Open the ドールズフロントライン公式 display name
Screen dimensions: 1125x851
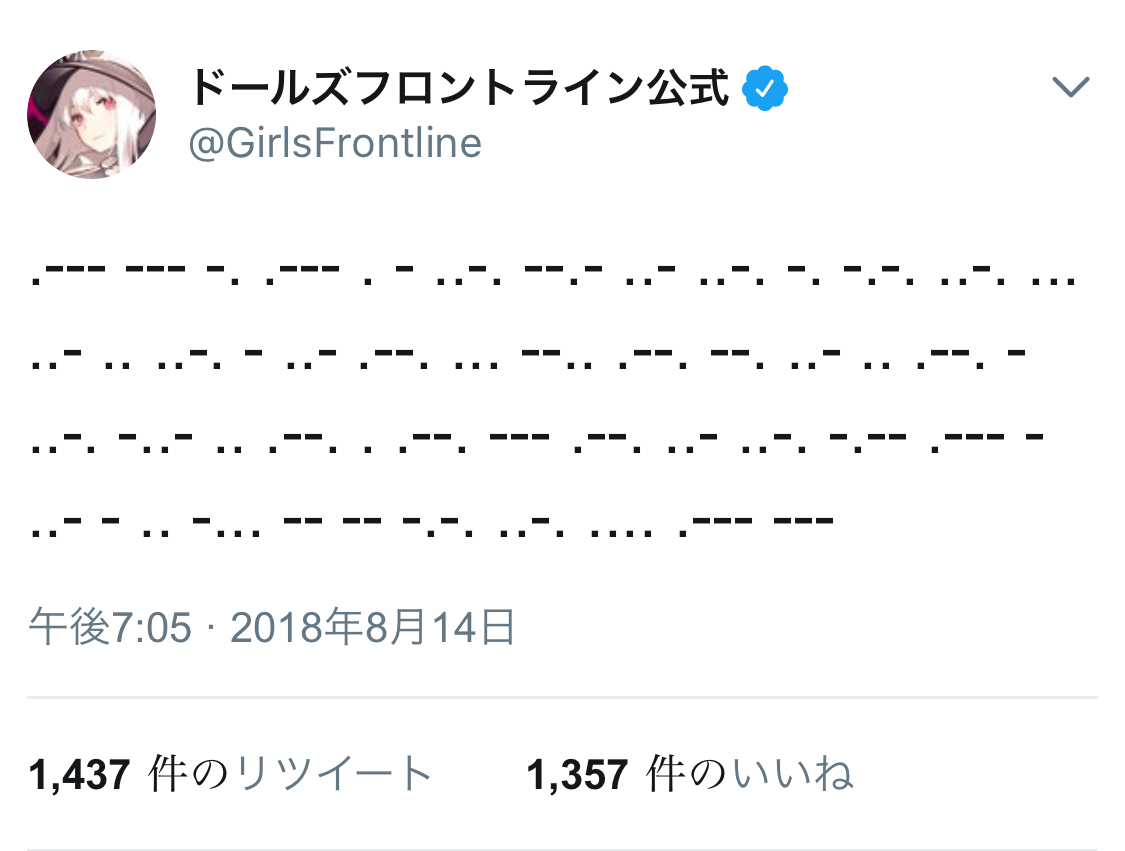(460, 90)
